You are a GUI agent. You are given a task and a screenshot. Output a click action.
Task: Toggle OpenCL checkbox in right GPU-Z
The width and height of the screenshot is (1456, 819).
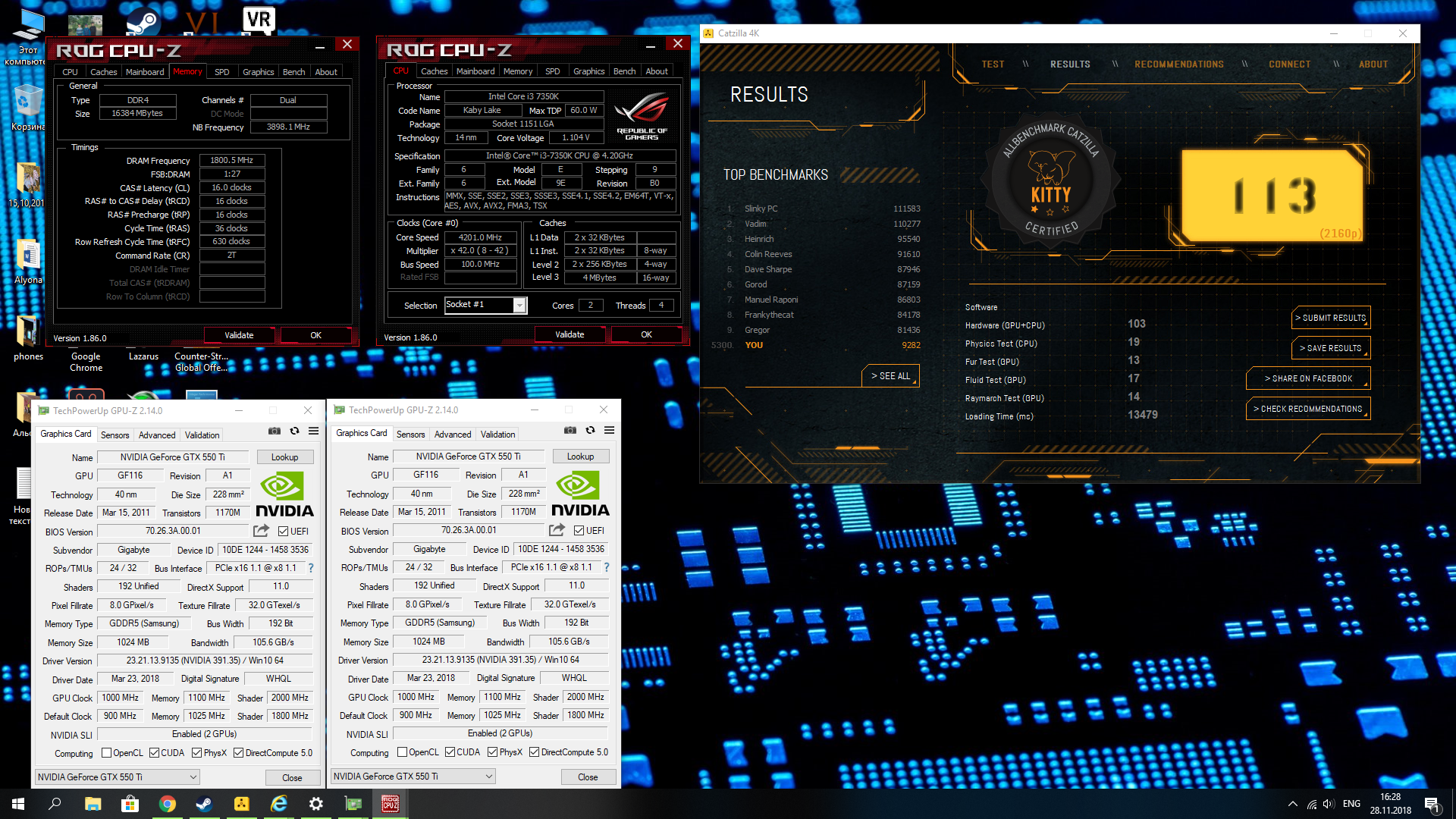(403, 752)
